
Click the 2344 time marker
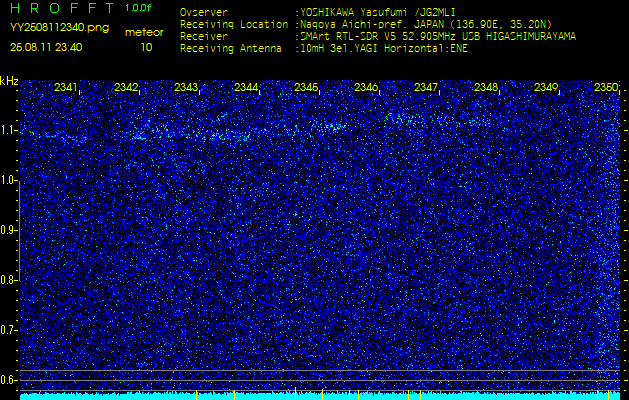pos(246,87)
